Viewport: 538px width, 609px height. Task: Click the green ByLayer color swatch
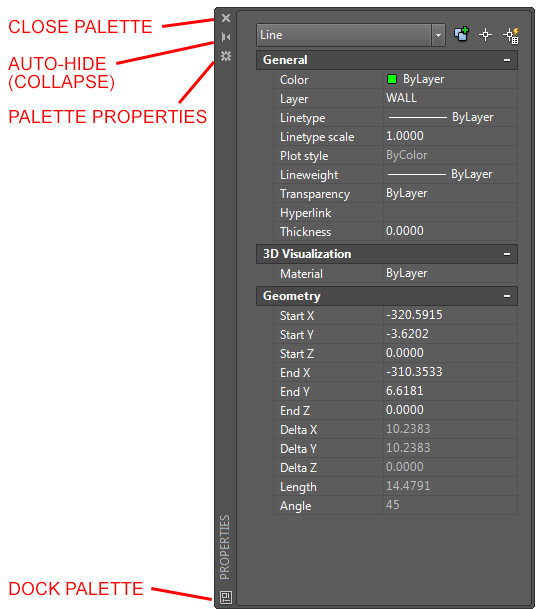pyautogui.click(x=392, y=79)
